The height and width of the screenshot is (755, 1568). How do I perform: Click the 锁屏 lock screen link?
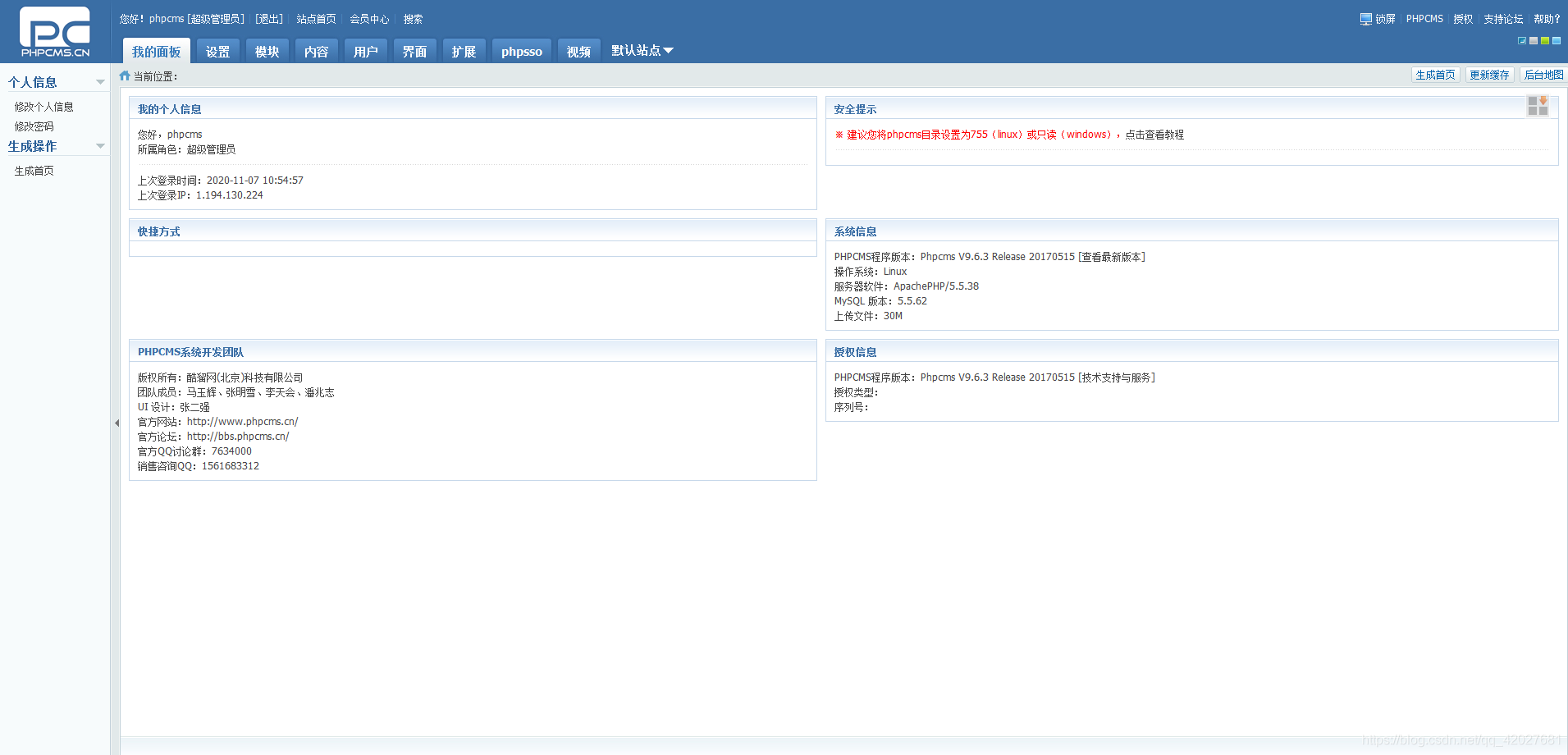(x=1385, y=19)
